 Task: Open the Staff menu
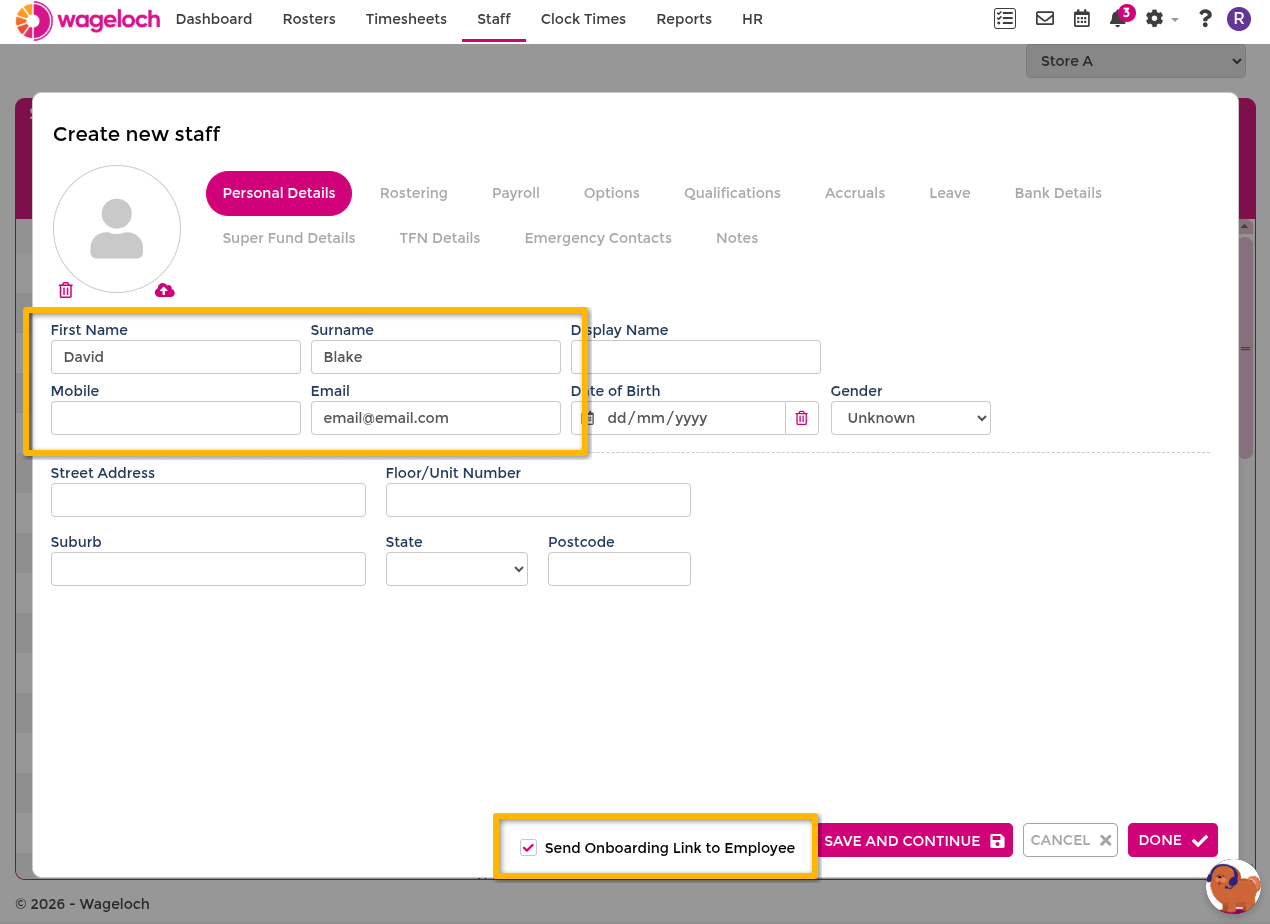point(494,19)
